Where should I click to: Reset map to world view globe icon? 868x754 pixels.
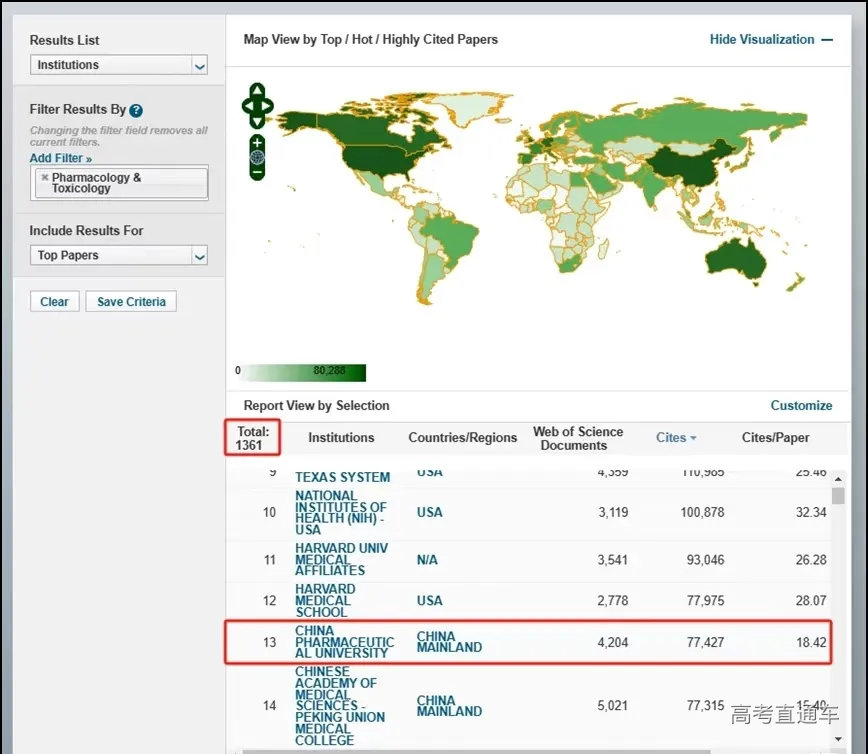257,158
